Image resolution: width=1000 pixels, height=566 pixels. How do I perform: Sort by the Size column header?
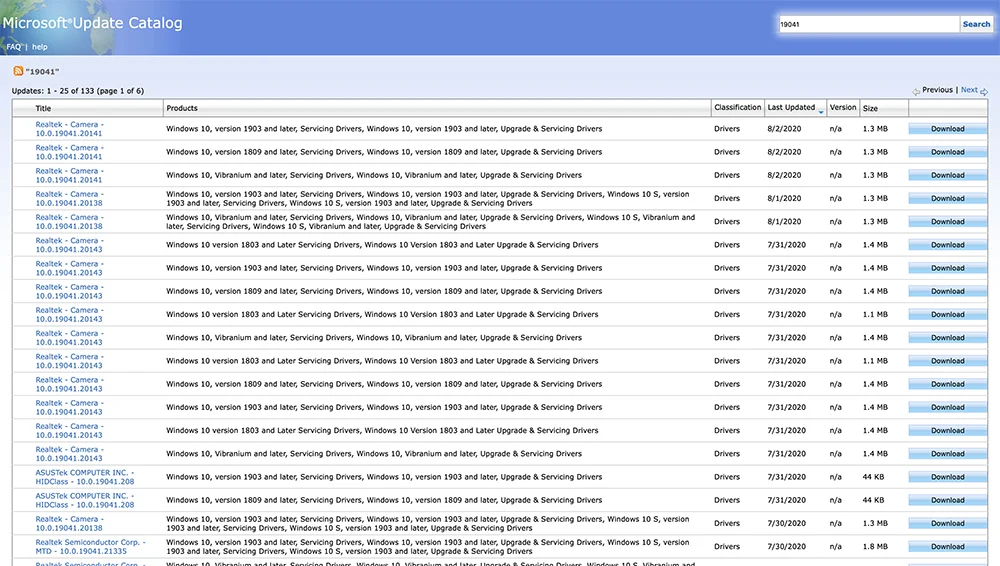pyautogui.click(x=870, y=108)
